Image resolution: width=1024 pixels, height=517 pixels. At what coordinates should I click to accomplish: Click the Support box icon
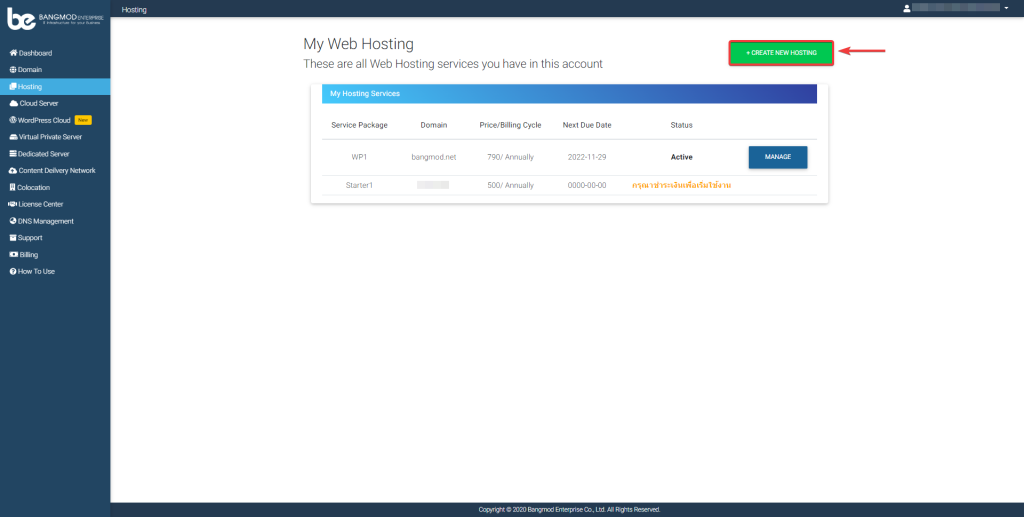tap(13, 238)
